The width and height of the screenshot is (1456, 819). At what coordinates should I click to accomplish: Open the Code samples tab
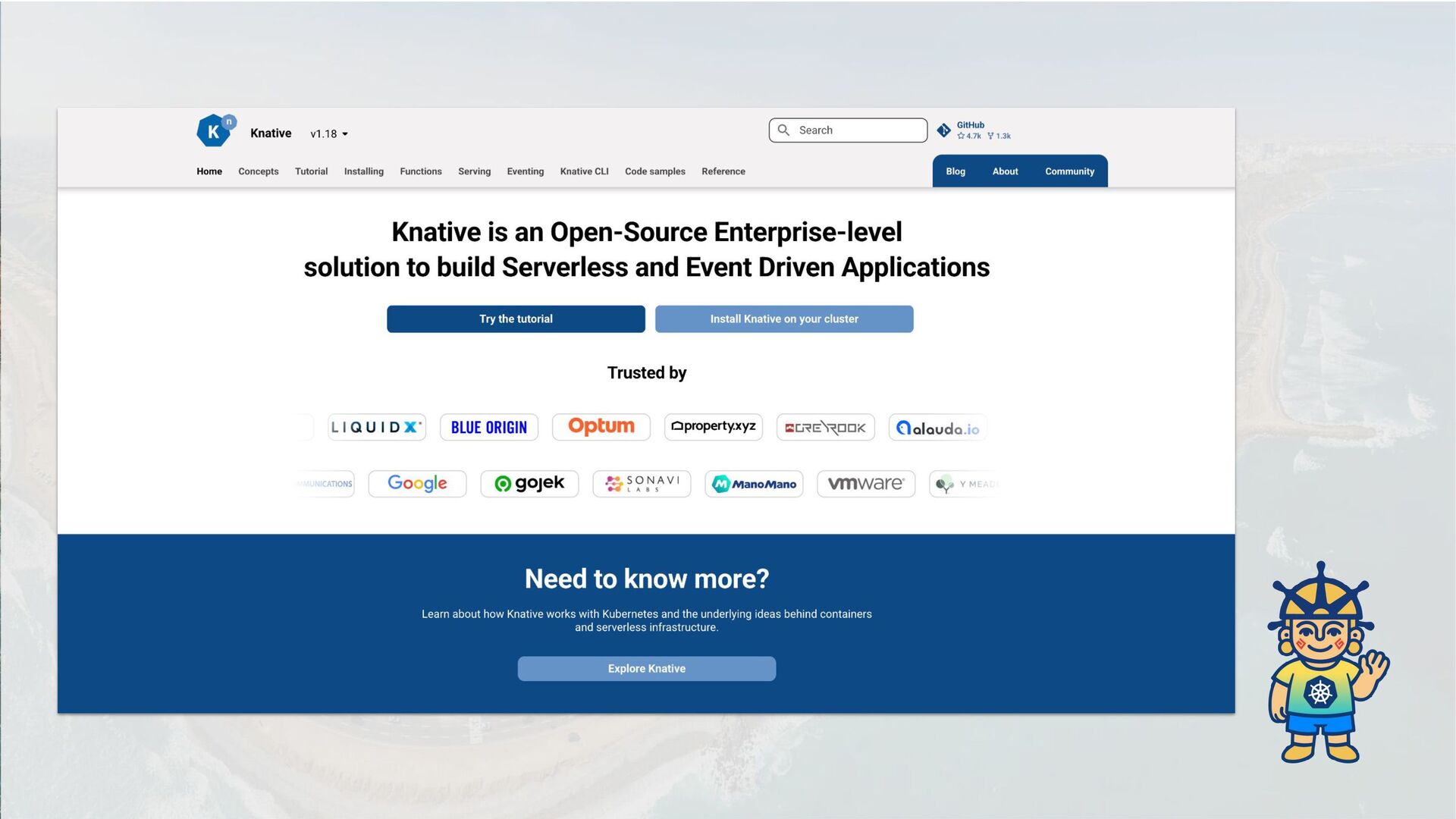tap(655, 171)
